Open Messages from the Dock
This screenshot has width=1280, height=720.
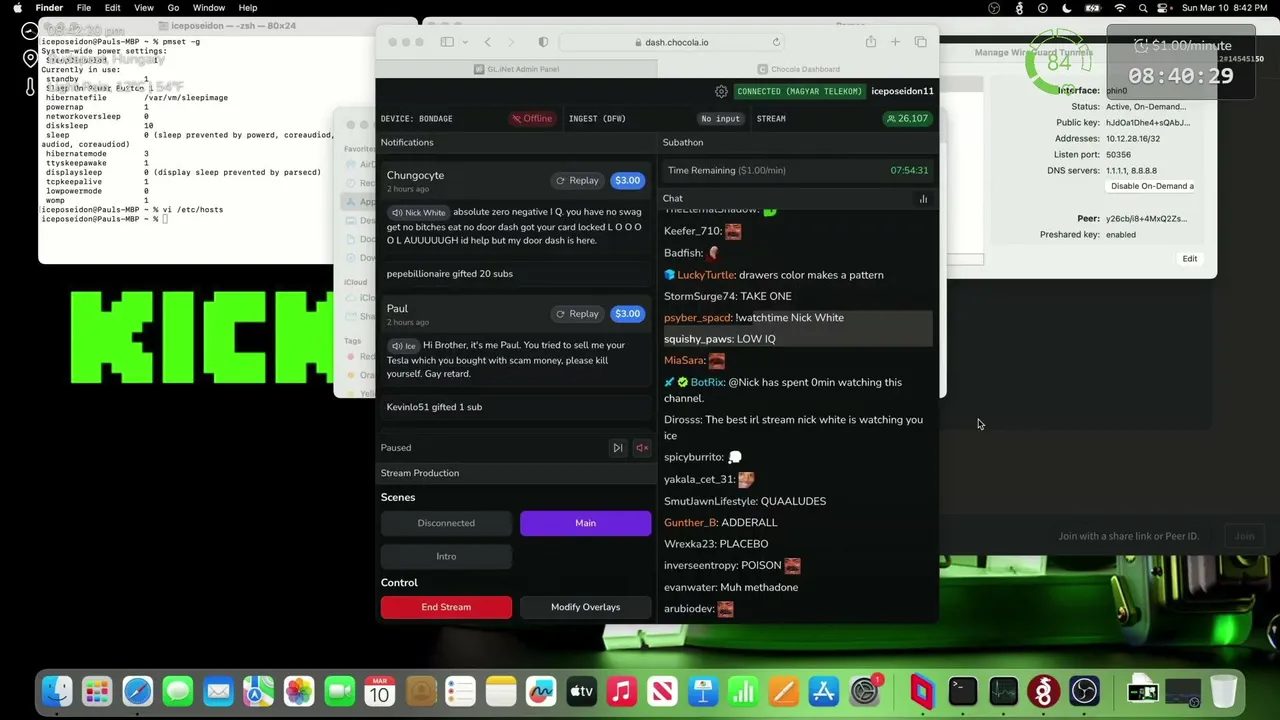pyautogui.click(x=178, y=691)
